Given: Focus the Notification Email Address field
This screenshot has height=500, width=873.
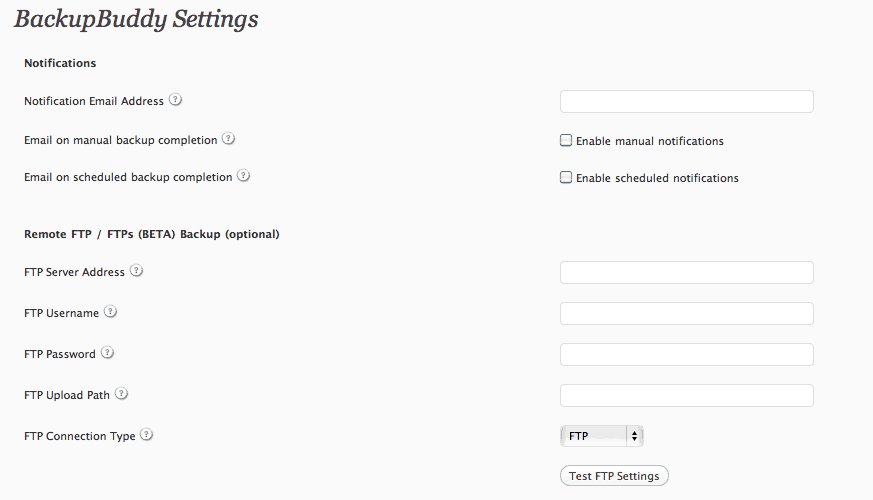Looking at the screenshot, I should point(686,101).
